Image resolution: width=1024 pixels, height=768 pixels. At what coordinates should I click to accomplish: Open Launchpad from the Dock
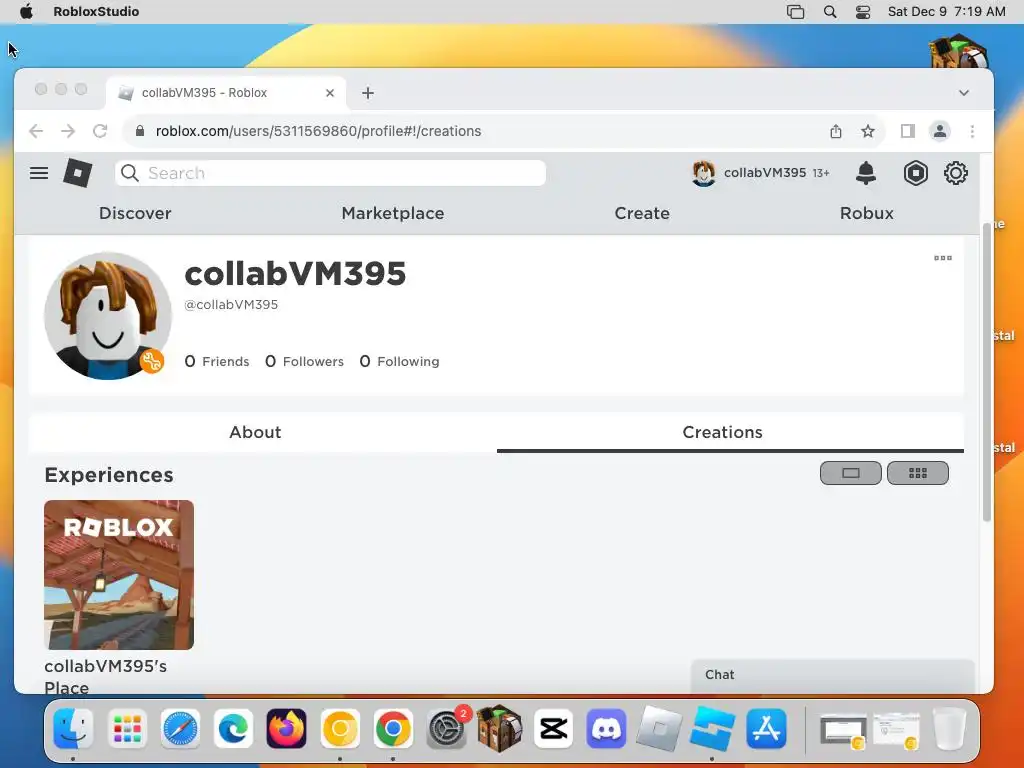tap(127, 729)
